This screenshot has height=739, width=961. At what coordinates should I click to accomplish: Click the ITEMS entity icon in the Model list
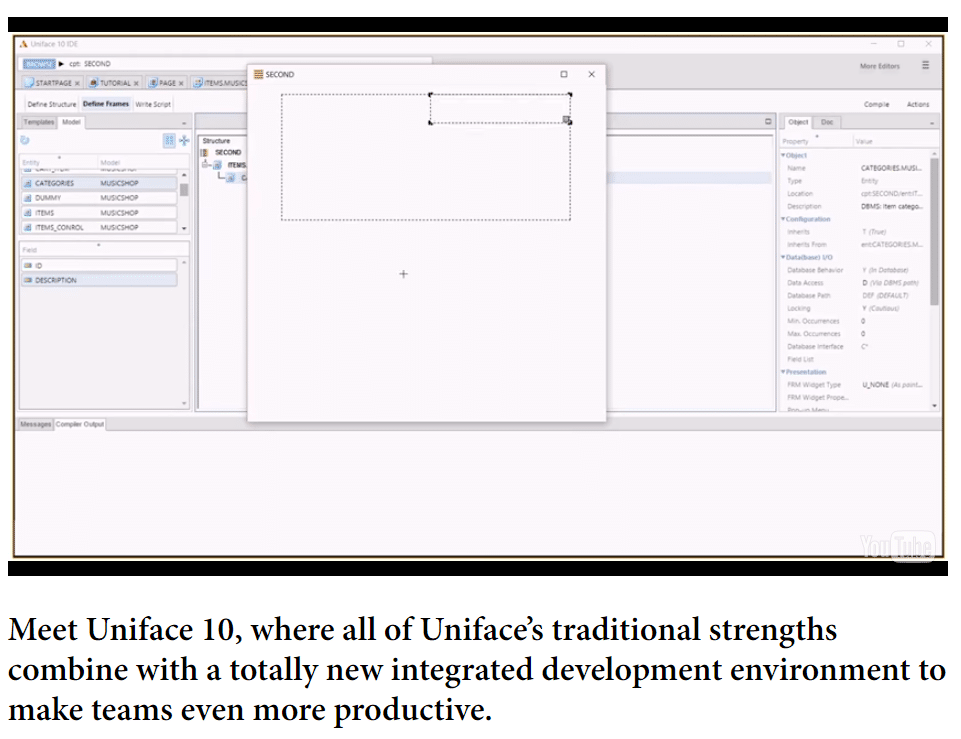point(28,213)
